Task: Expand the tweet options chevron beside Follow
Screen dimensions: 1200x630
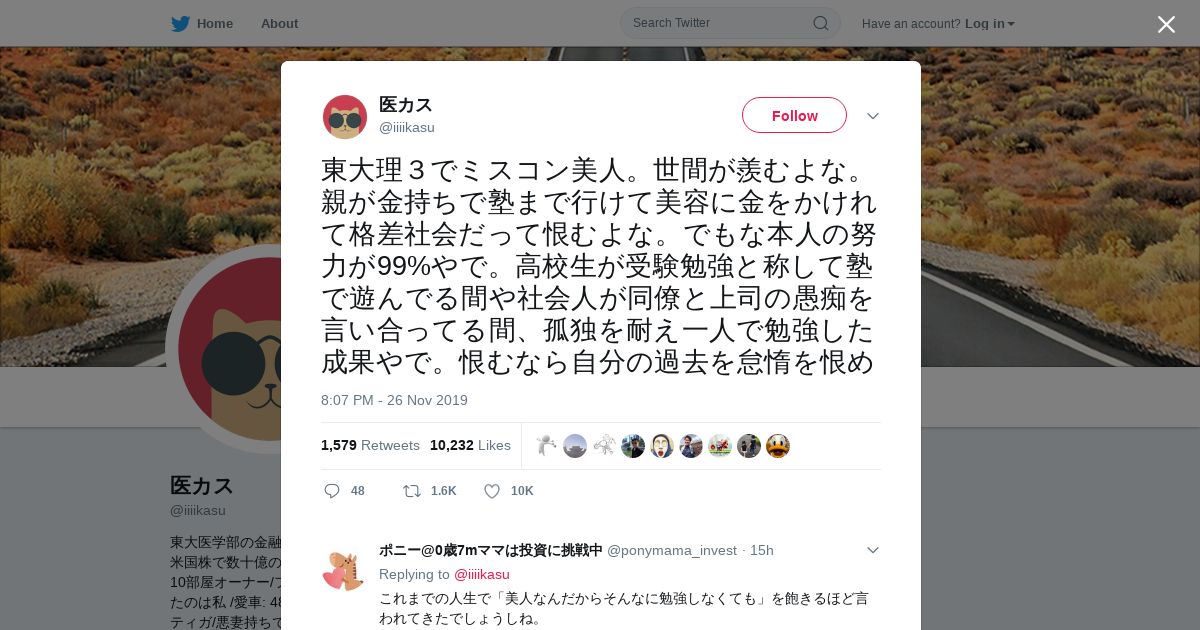Action: 872,116
